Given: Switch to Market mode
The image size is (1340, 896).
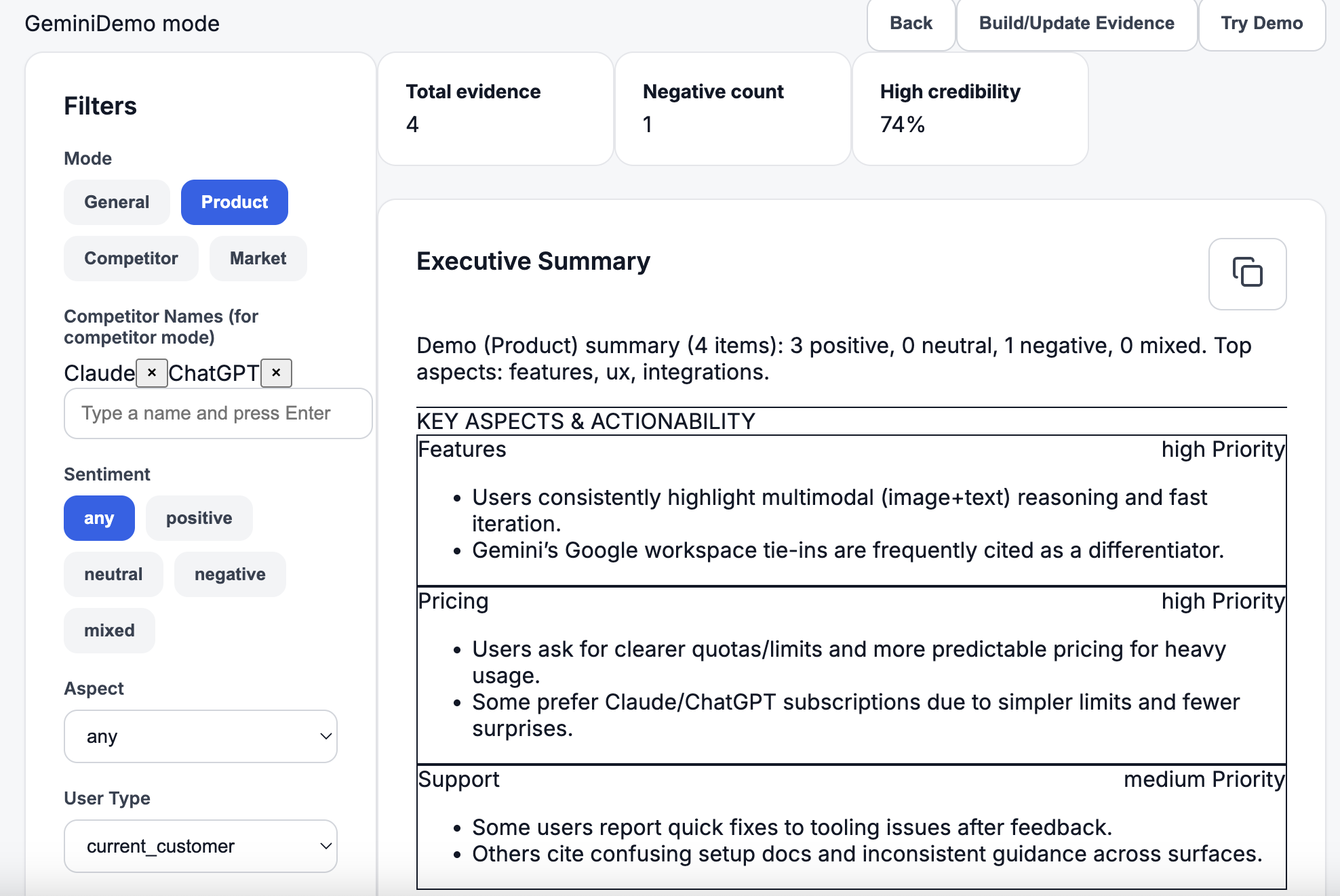Looking at the screenshot, I should 258,258.
